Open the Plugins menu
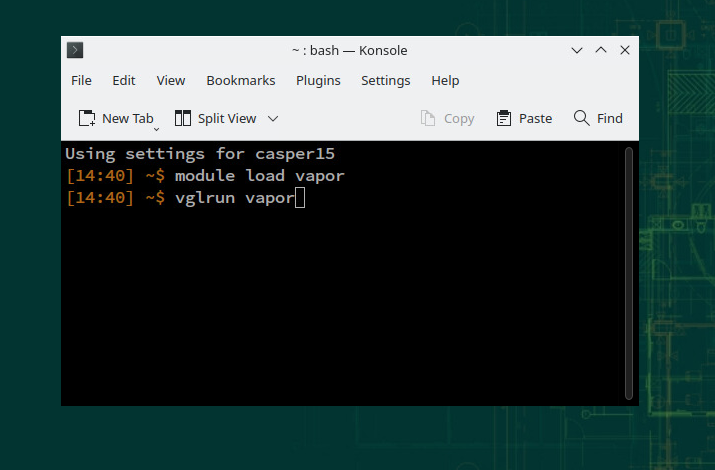This screenshot has width=715, height=470. [318, 80]
